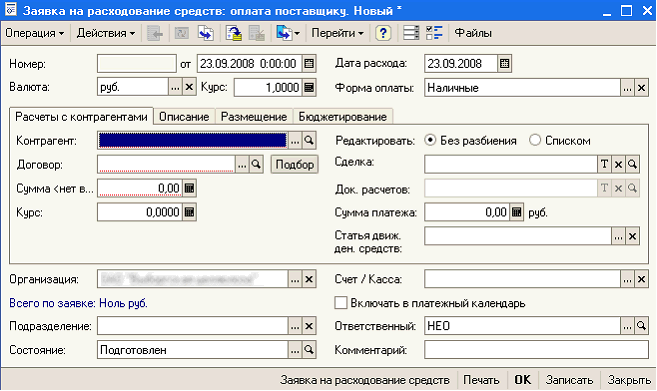Open Валюта selection with ellipsis button
Viewport: 657px width, 391px height.
175,88
